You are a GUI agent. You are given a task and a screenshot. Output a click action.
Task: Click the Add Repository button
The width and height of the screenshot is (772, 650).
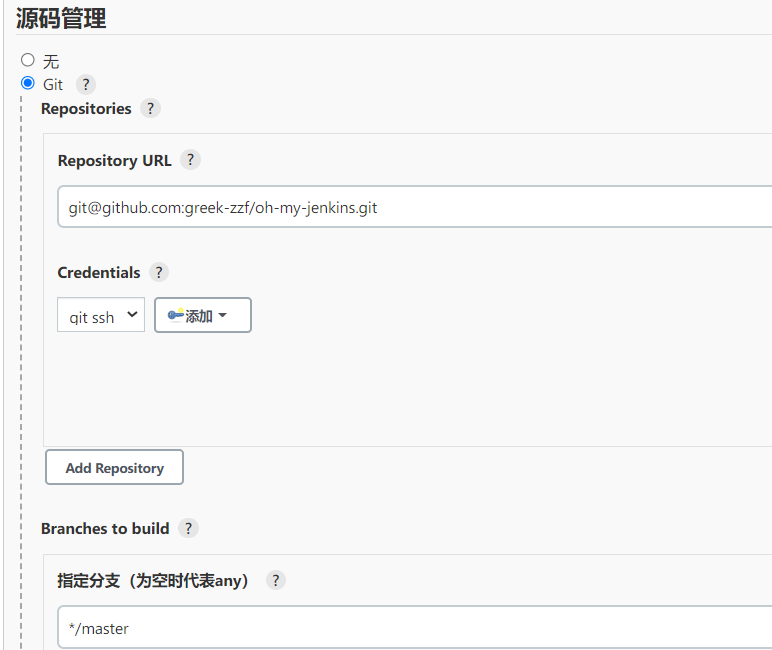point(114,468)
